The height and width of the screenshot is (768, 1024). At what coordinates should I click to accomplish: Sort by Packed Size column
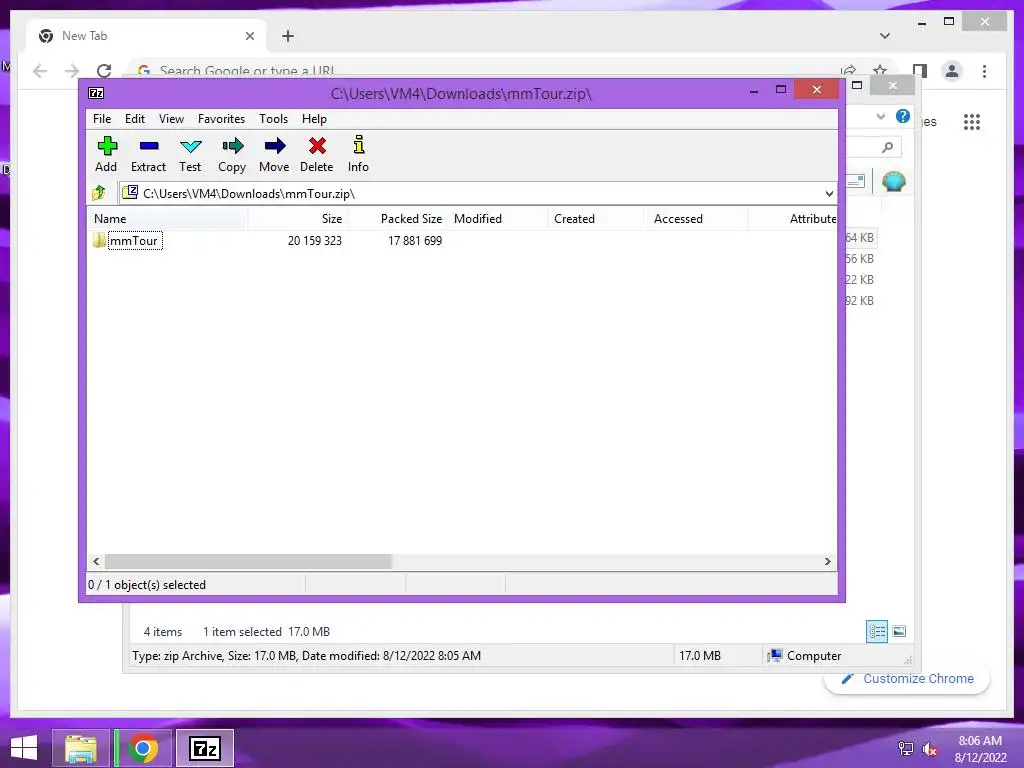tap(397, 219)
